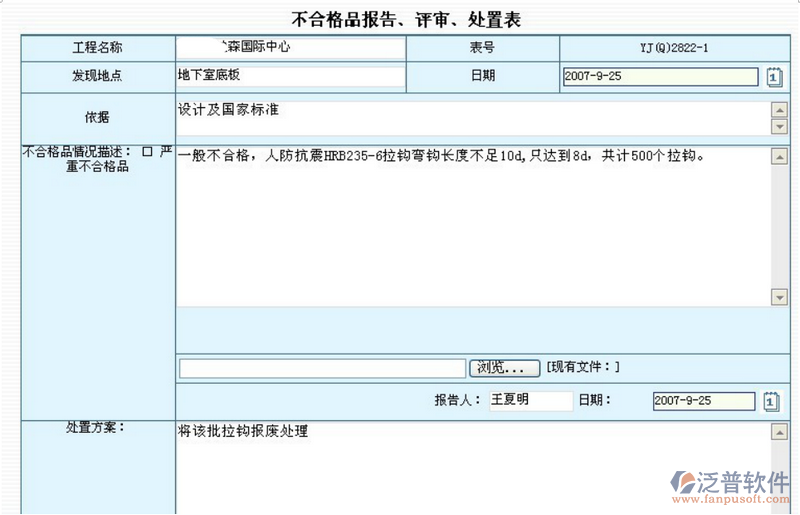Click the 表号 label

482,48
